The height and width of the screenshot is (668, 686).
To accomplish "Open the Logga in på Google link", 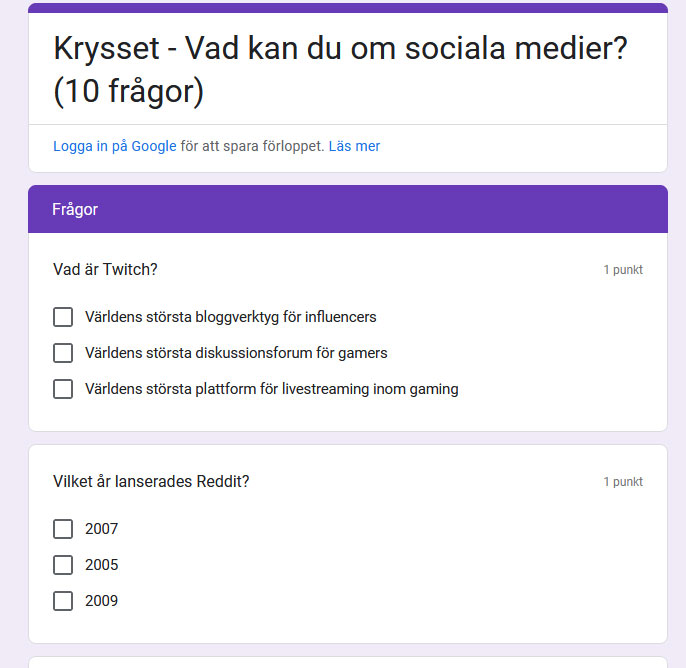I will click(115, 146).
